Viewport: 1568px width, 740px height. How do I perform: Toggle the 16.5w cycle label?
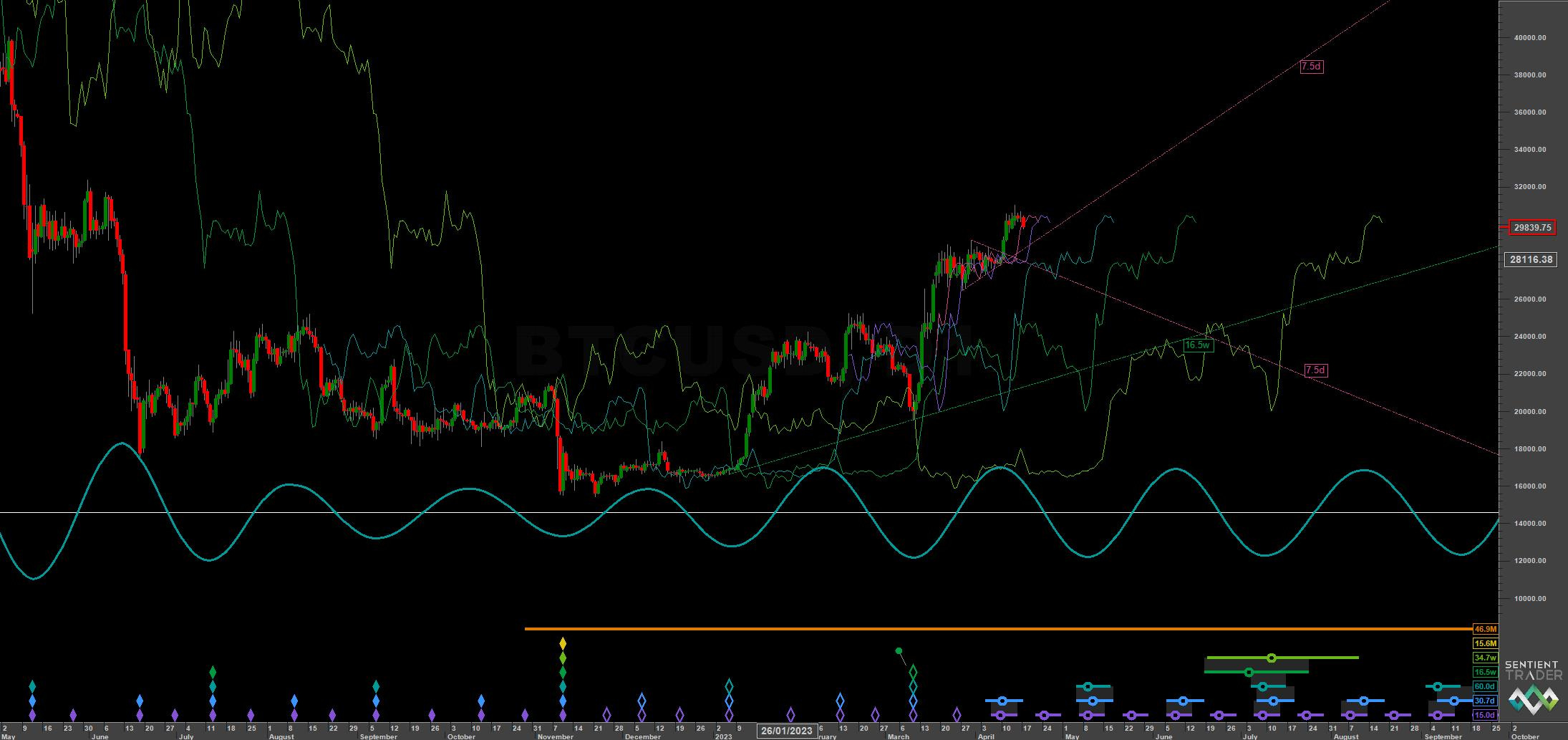tap(1486, 671)
